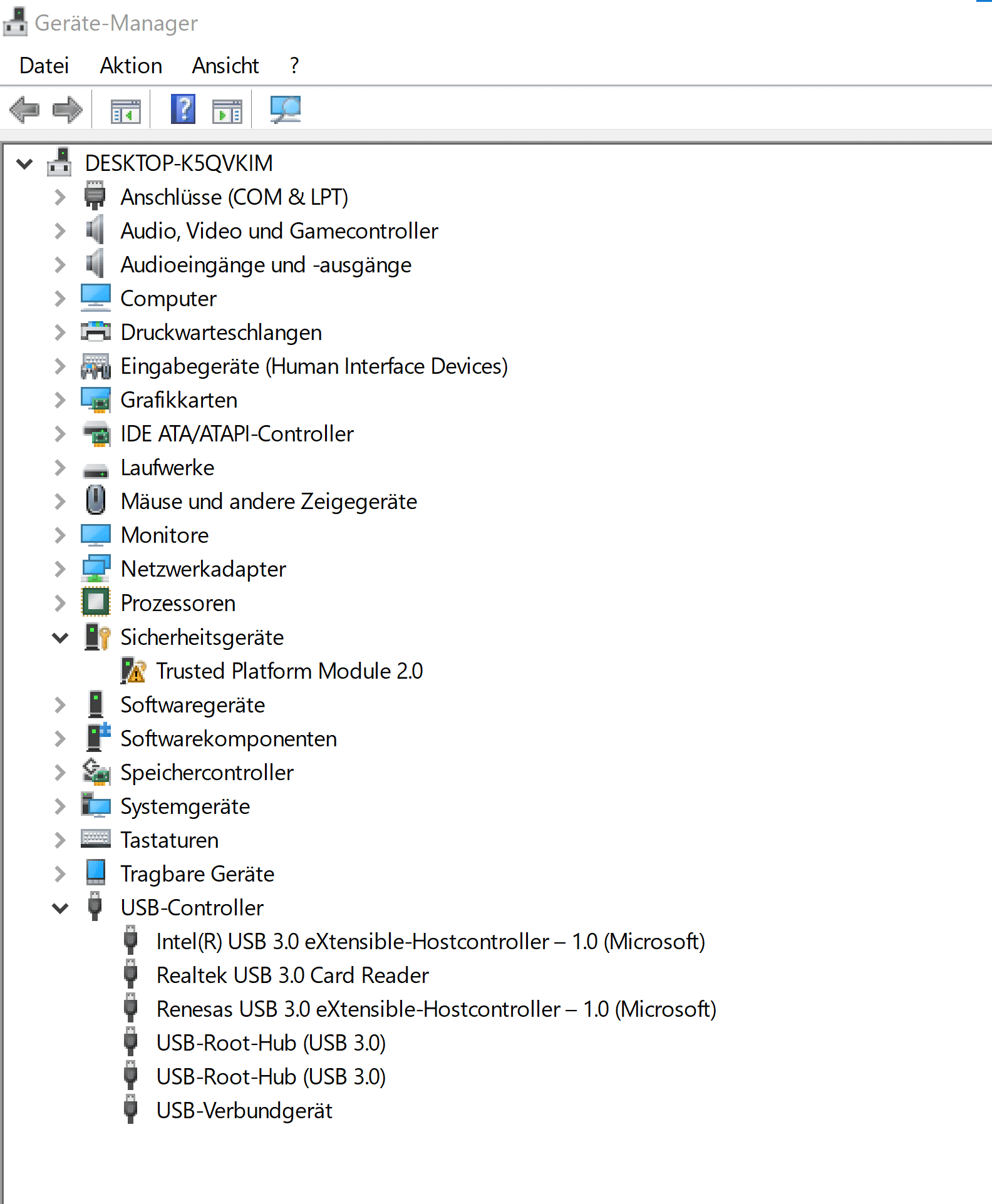Screen dimensions: 992x1204
Task: Select the Softwaregeräte label
Action: tap(193, 705)
